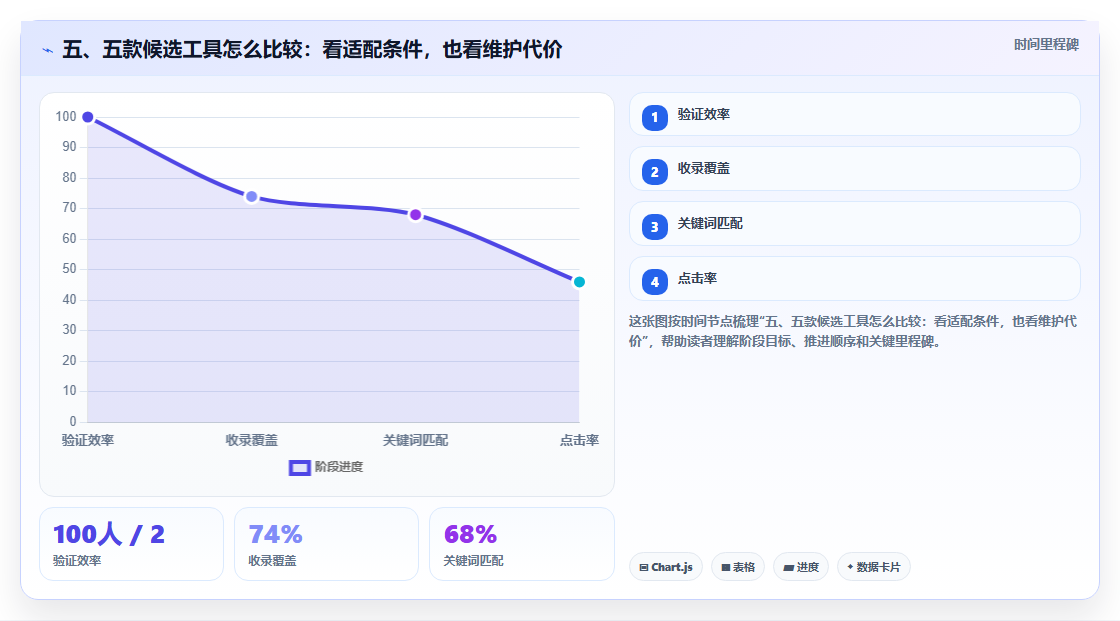Open the 验证效率 milestone row
The image size is (1120, 621).
854,114
